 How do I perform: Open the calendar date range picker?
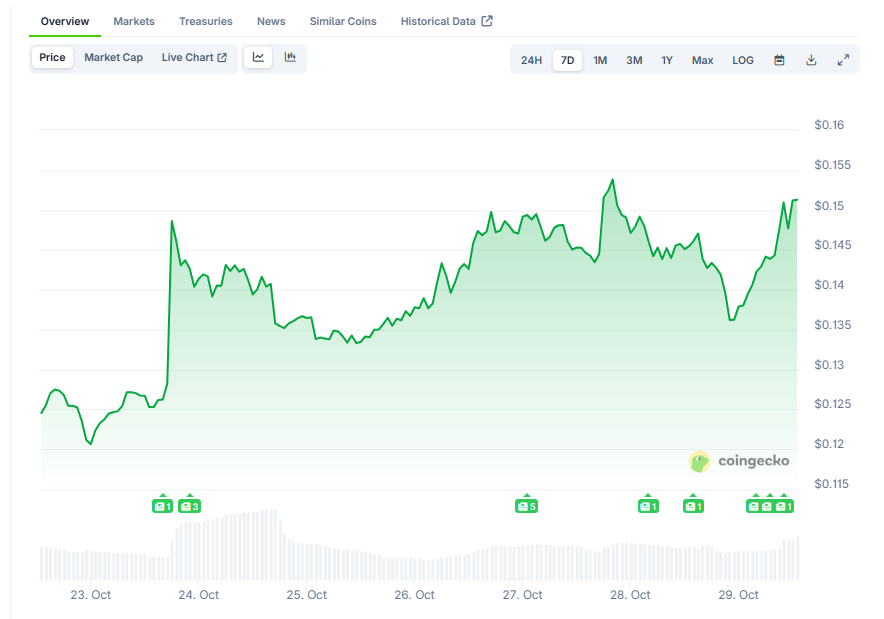tap(779, 60)
